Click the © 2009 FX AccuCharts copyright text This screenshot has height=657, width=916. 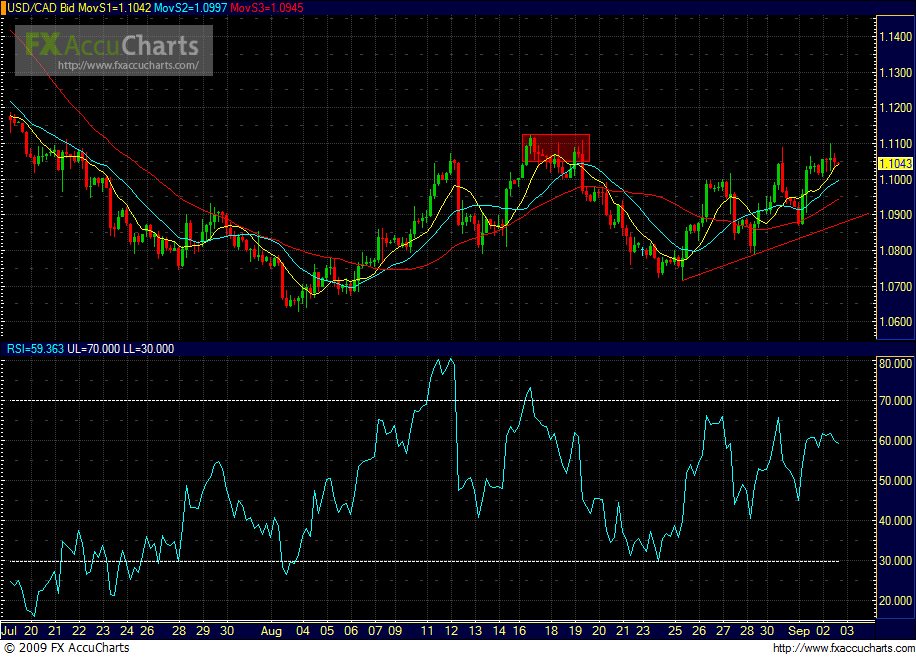[x=67, y=648]
